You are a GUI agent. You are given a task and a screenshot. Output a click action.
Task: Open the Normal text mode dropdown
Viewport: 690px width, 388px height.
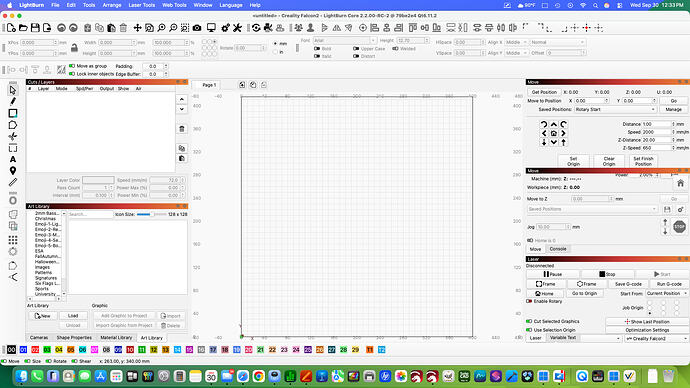[x=558, y=42]
